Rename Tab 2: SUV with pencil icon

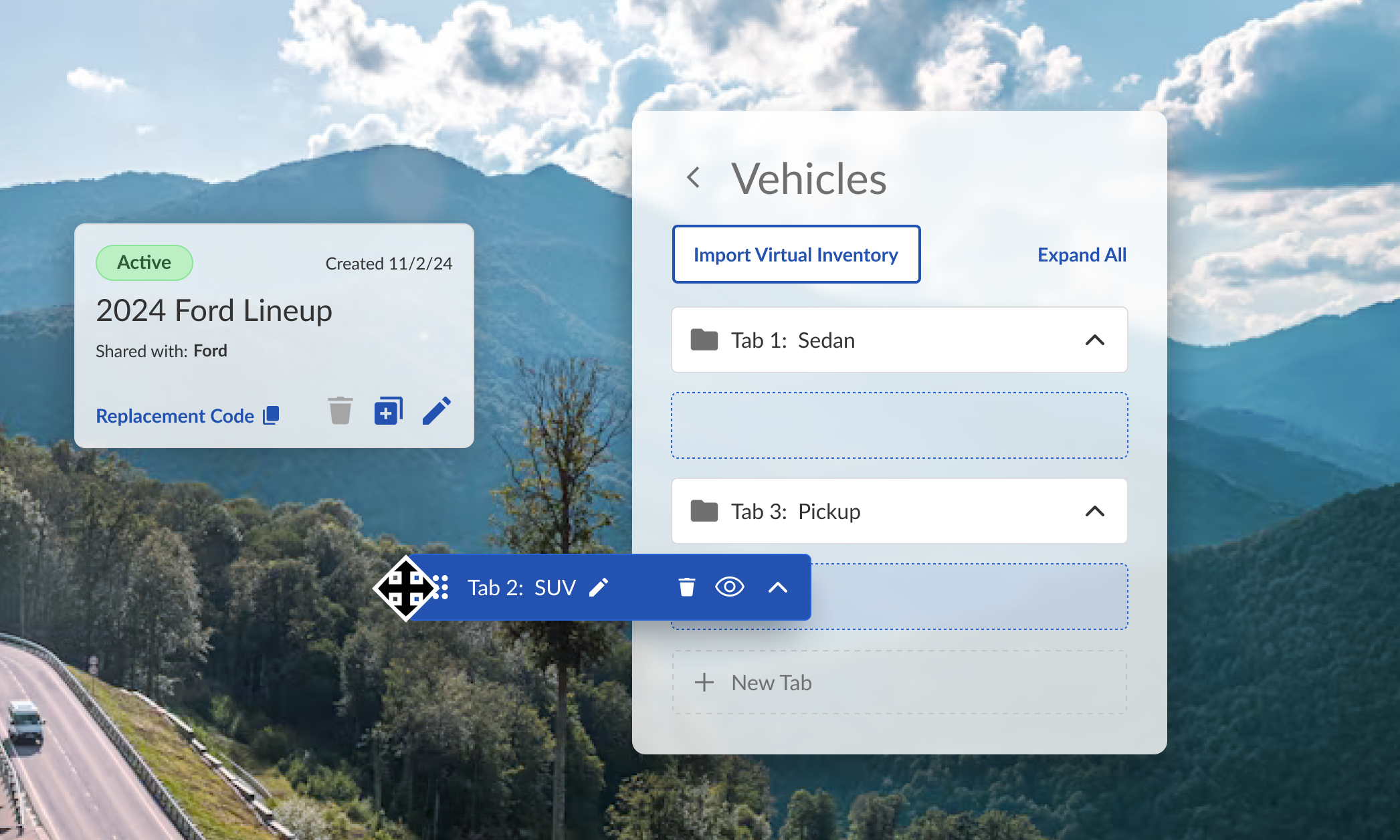(599, 587)
